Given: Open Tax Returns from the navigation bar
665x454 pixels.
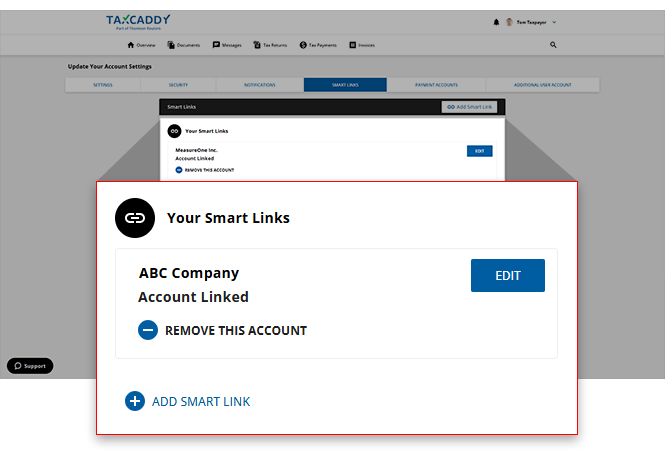Looking at the screenshot, I should 270,45.
